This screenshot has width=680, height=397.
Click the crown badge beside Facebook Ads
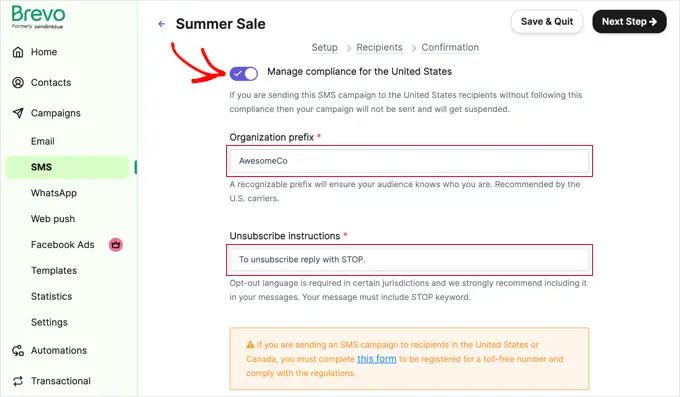(115, 245)
